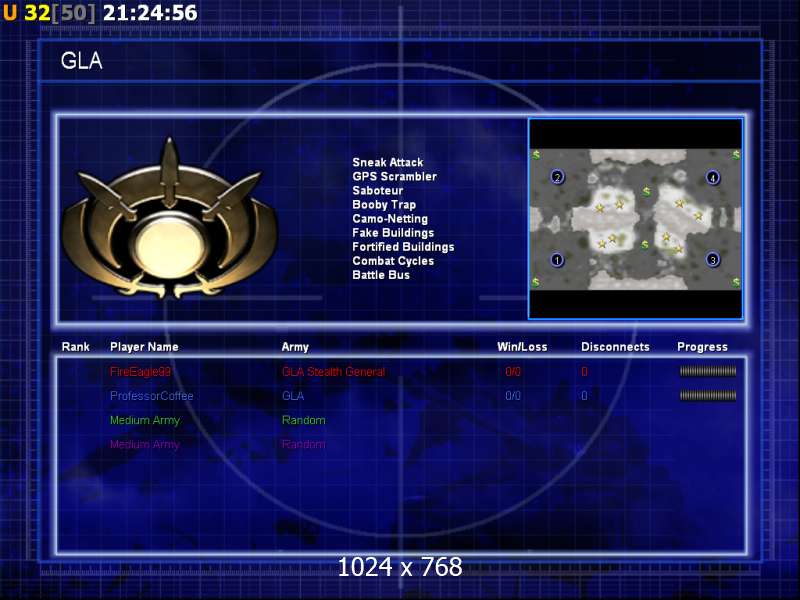Click the supply dollar icon below position 3
Screen dimensions: 800x600
pos(736,282)
